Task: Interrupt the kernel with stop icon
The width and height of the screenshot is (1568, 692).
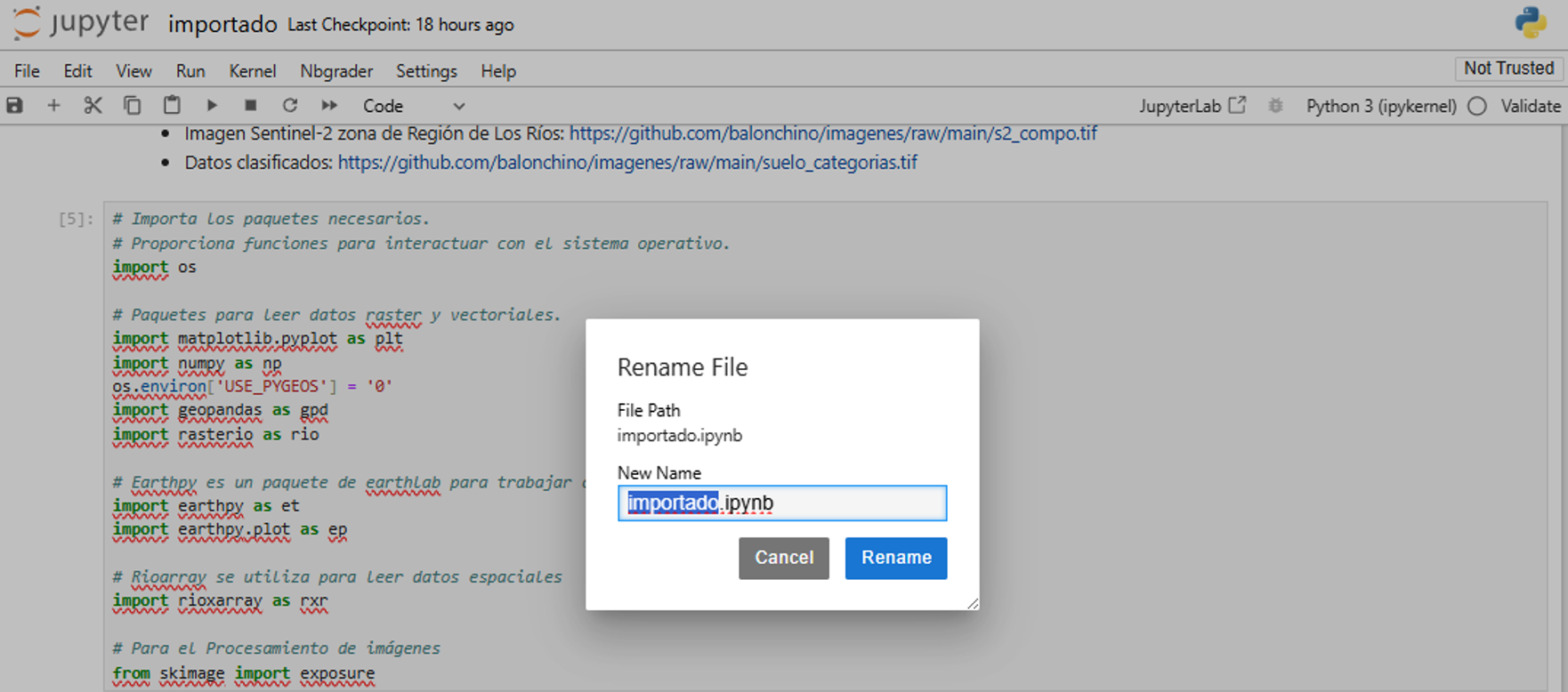Action: (x=251, y=106)
